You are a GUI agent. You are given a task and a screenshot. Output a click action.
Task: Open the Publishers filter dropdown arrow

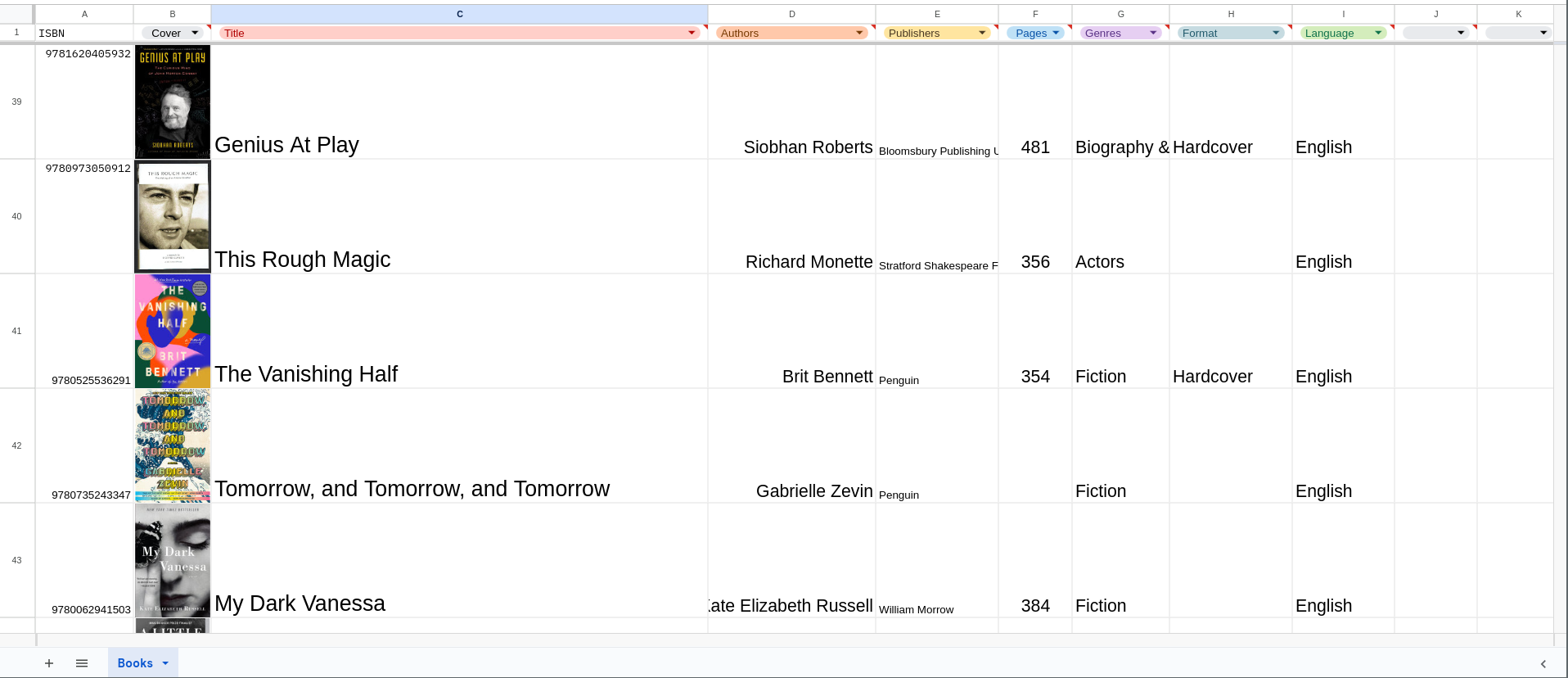982,33
